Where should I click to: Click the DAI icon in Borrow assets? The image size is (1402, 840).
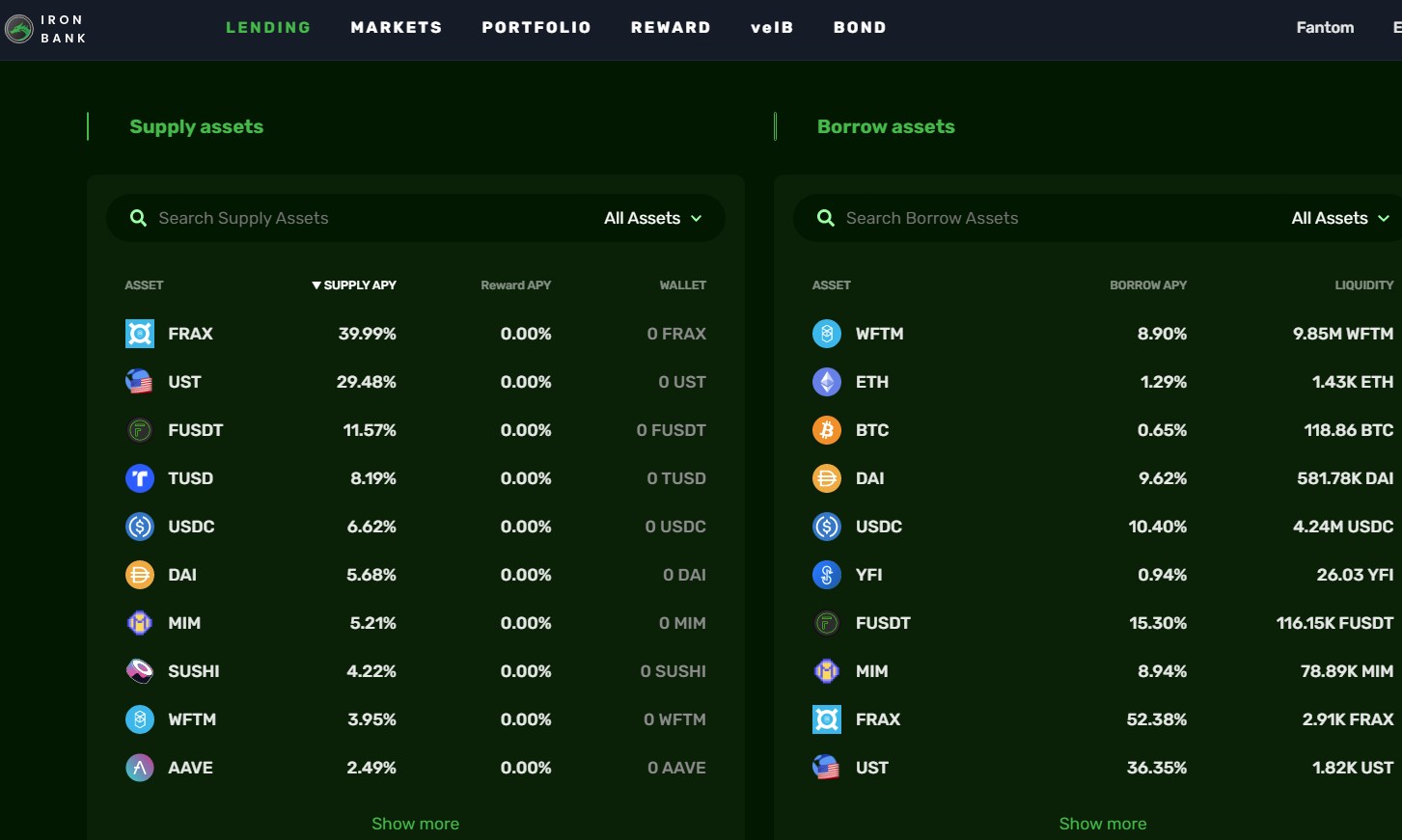[x=827, y=478]
